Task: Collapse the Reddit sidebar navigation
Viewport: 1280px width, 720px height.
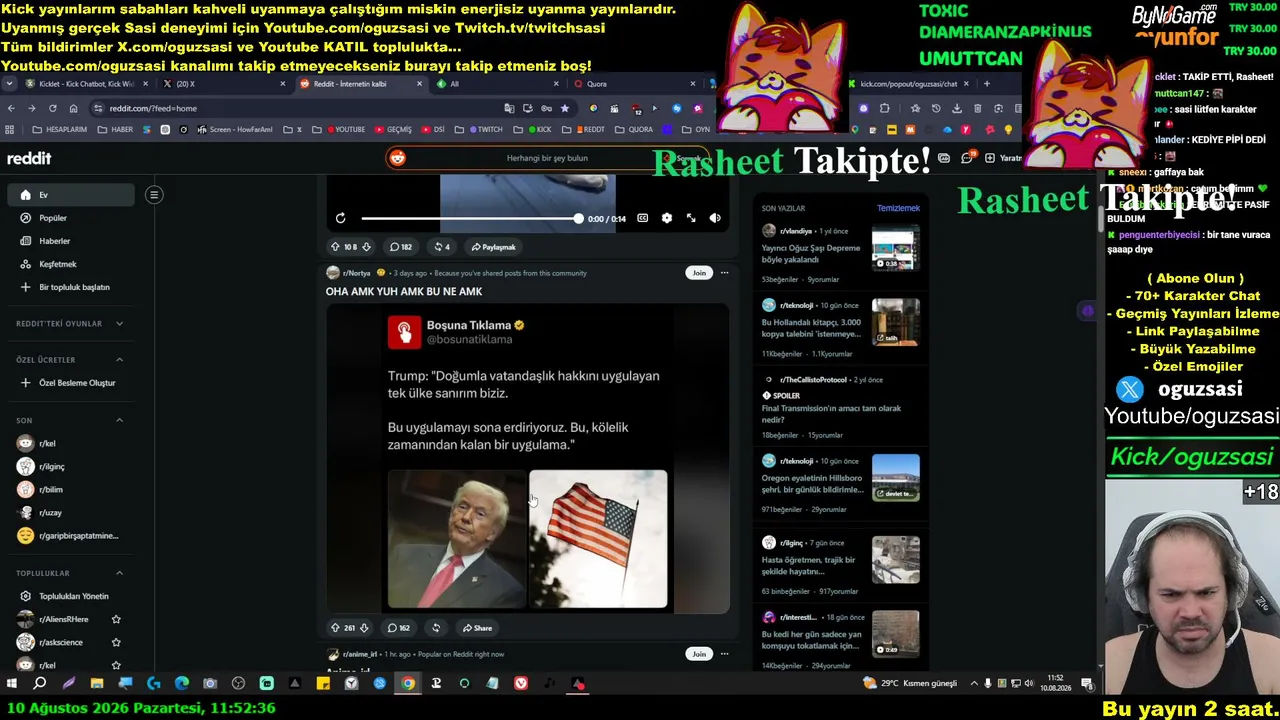Action: click(x=154, y=195)
